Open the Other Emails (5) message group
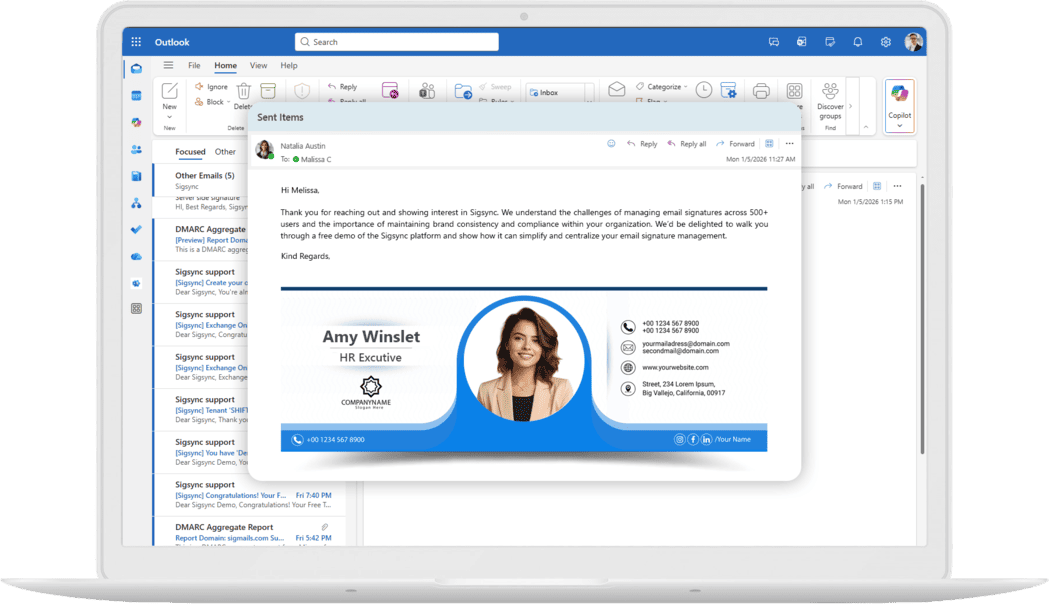 201,181
